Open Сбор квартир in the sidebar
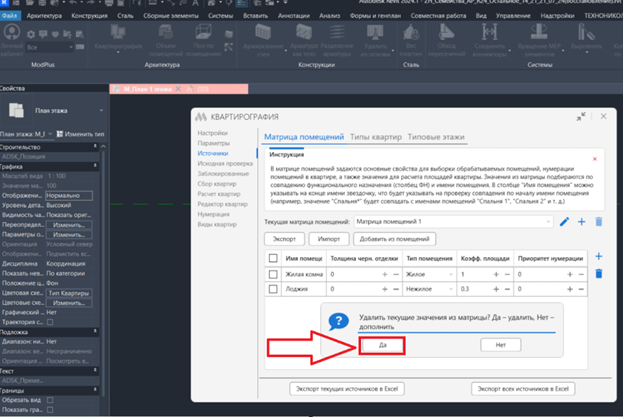The width and height of the screenshot is (623, 417). click(x=217, y=184)
